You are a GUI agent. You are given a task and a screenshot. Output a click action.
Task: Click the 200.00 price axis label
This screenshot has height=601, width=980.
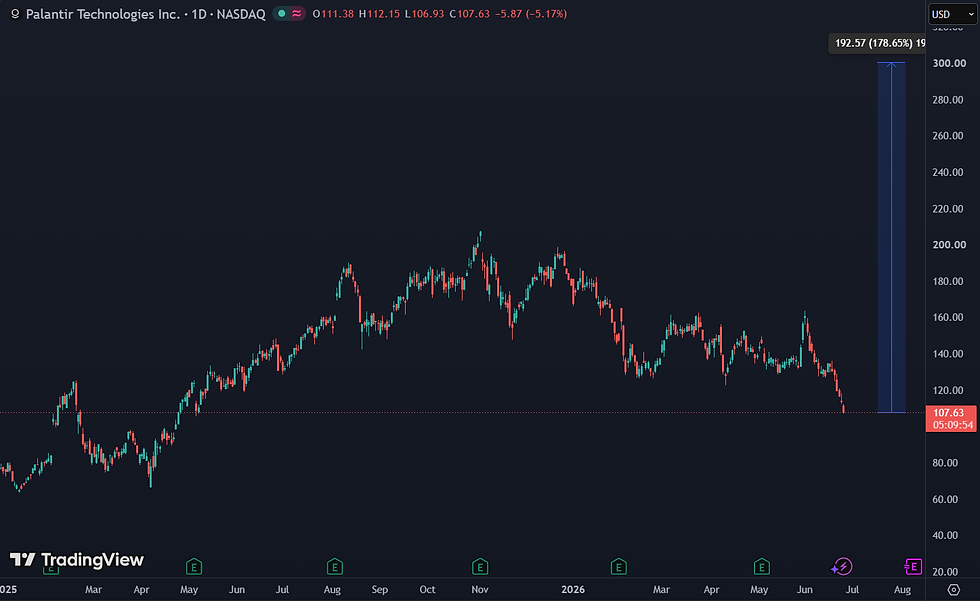coord(949,245)
